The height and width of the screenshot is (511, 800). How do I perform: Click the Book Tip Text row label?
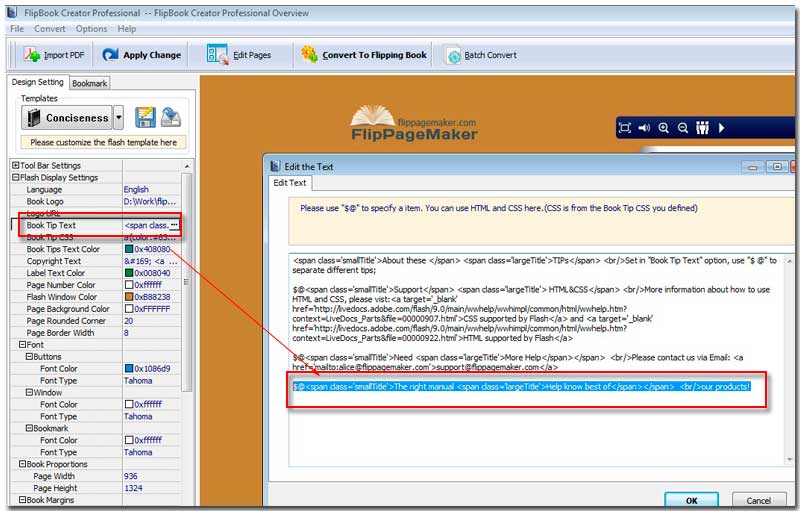click(x=51, y=225)
